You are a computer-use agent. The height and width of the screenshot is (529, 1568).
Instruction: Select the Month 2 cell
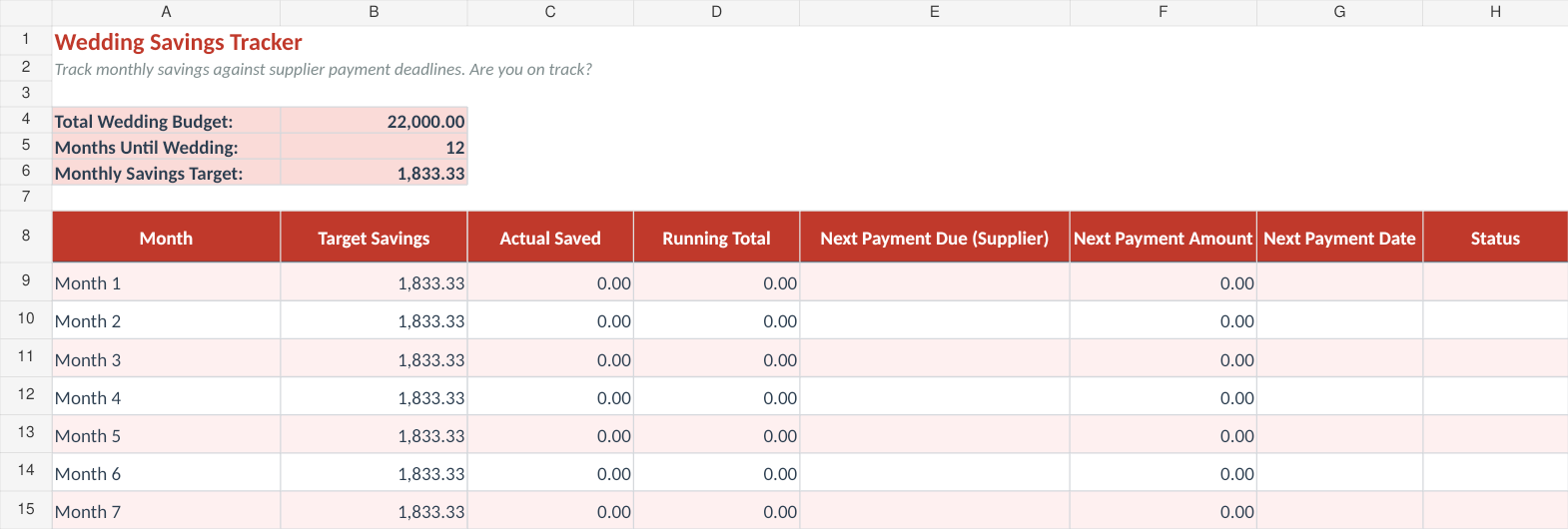166,320
